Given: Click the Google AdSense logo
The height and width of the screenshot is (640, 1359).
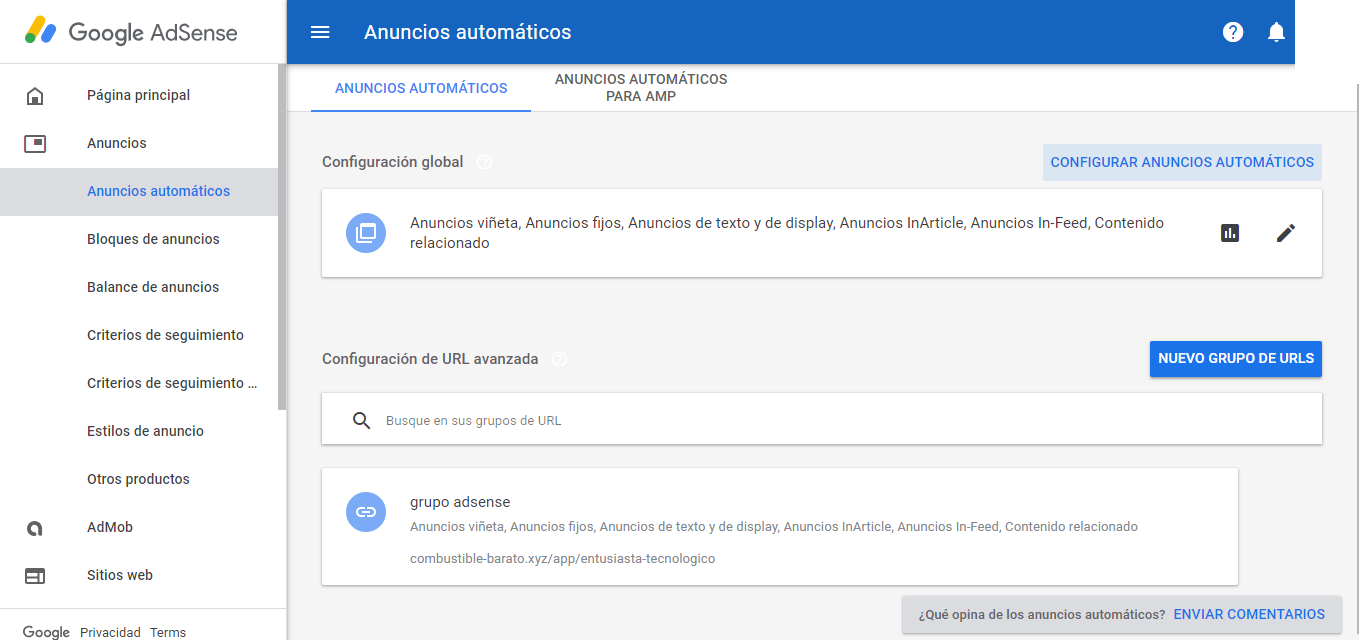Looking at the screenshot, I should (x=131, y=32).
